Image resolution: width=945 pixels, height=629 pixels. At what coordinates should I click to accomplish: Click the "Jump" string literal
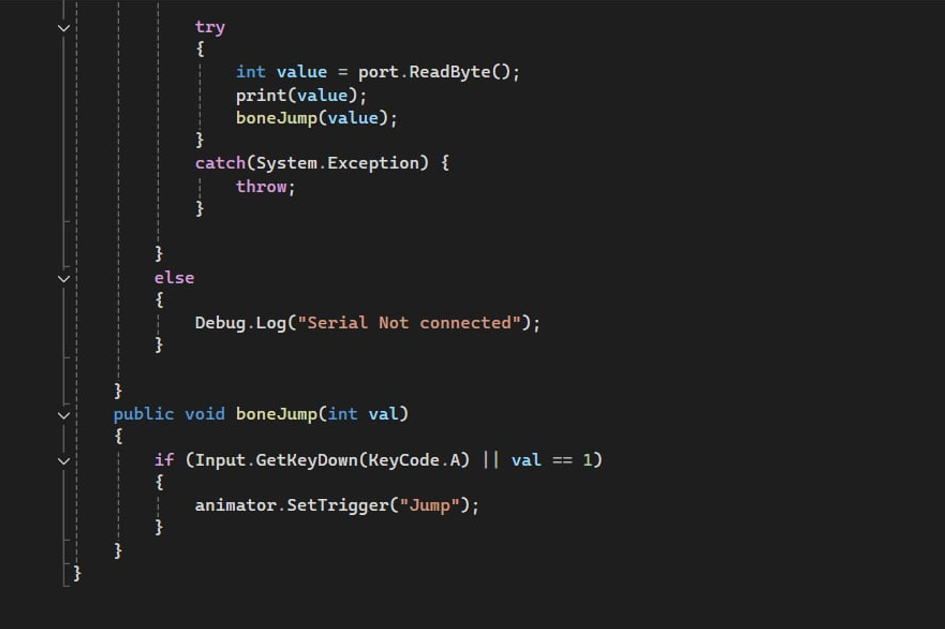point(429,505)
